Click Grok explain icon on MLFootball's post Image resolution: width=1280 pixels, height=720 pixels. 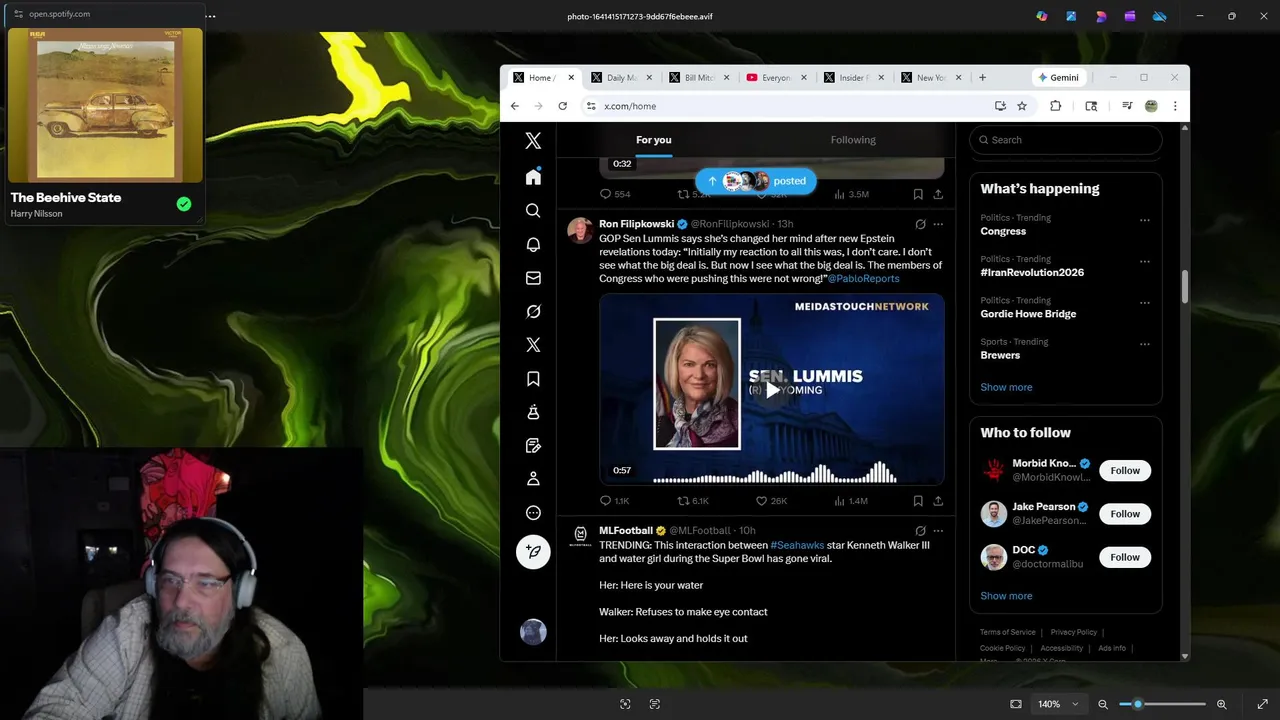pyautogui.click(x=920, y=531)
